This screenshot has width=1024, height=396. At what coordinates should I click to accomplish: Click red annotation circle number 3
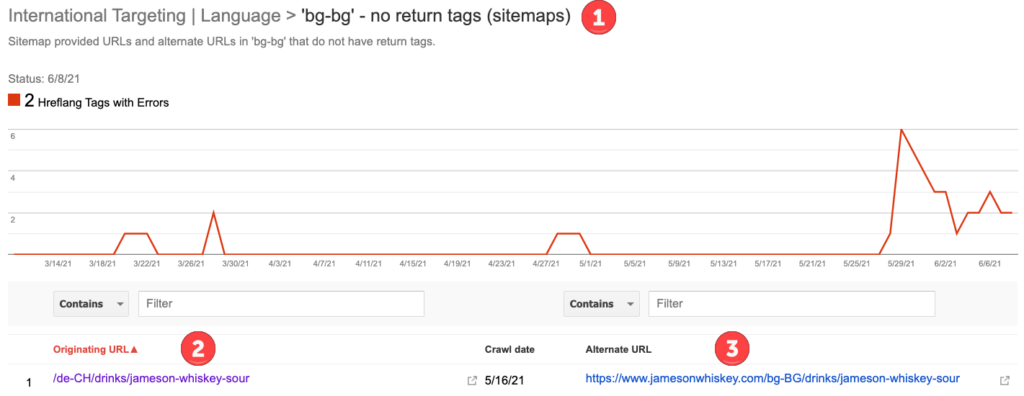[732, 348]
